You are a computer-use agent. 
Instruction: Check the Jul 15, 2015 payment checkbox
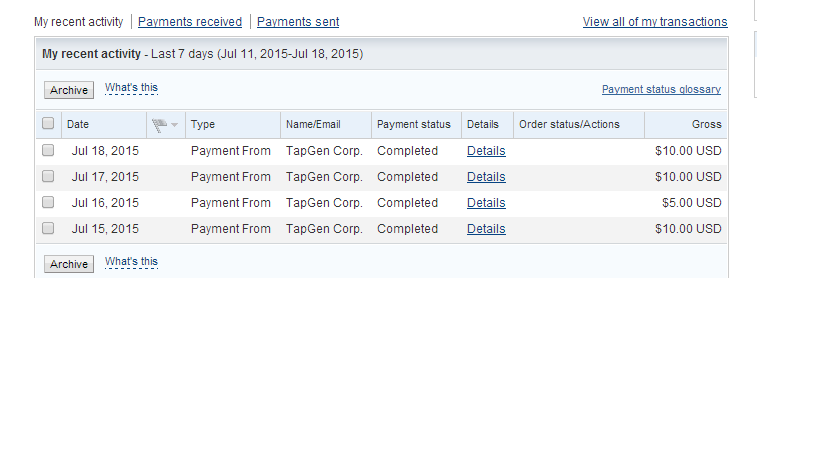tap(48, 229)
